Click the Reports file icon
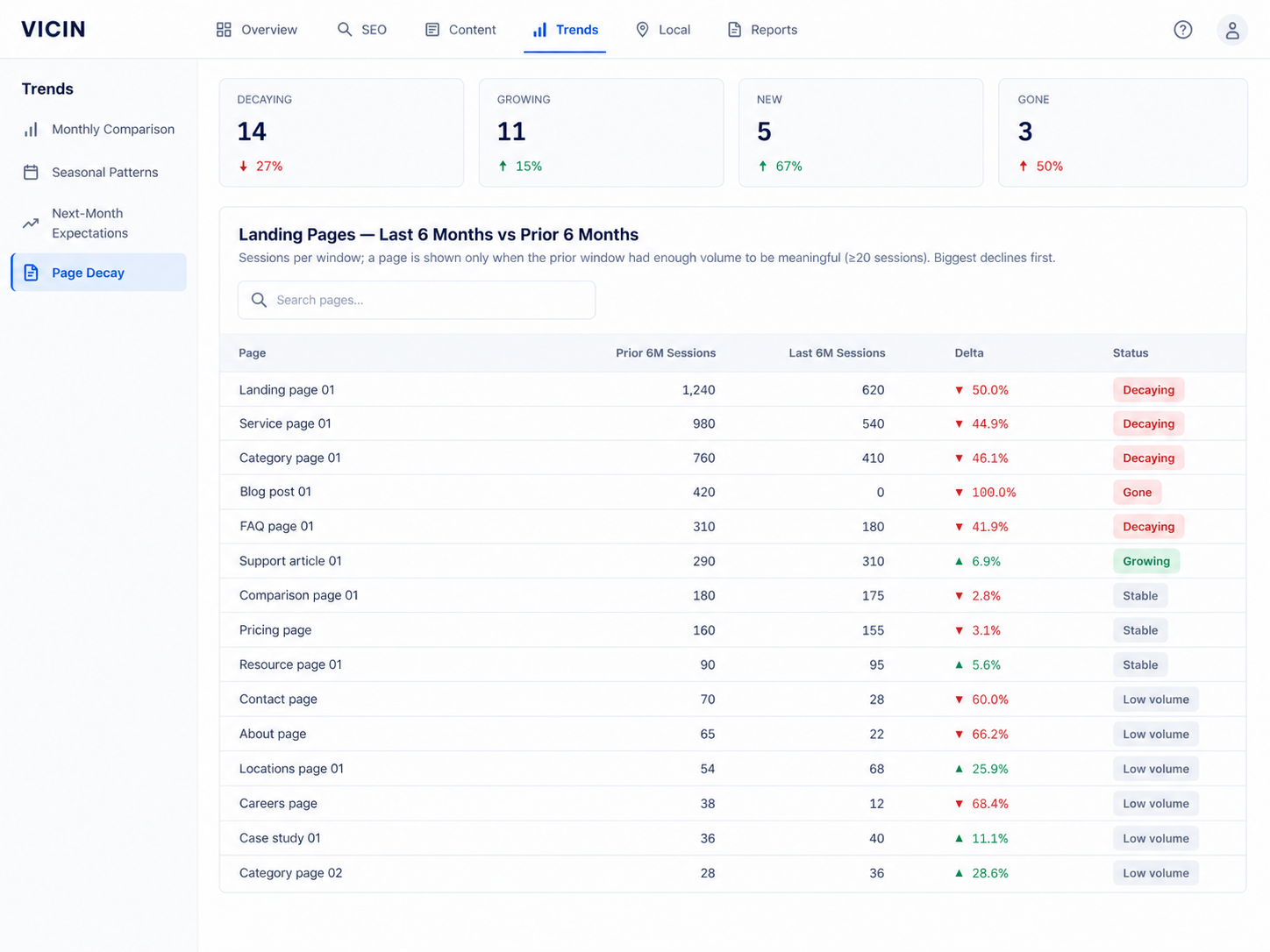This screenshot has height=952, width=1270. pyautogui.click(x=734, y=30)
